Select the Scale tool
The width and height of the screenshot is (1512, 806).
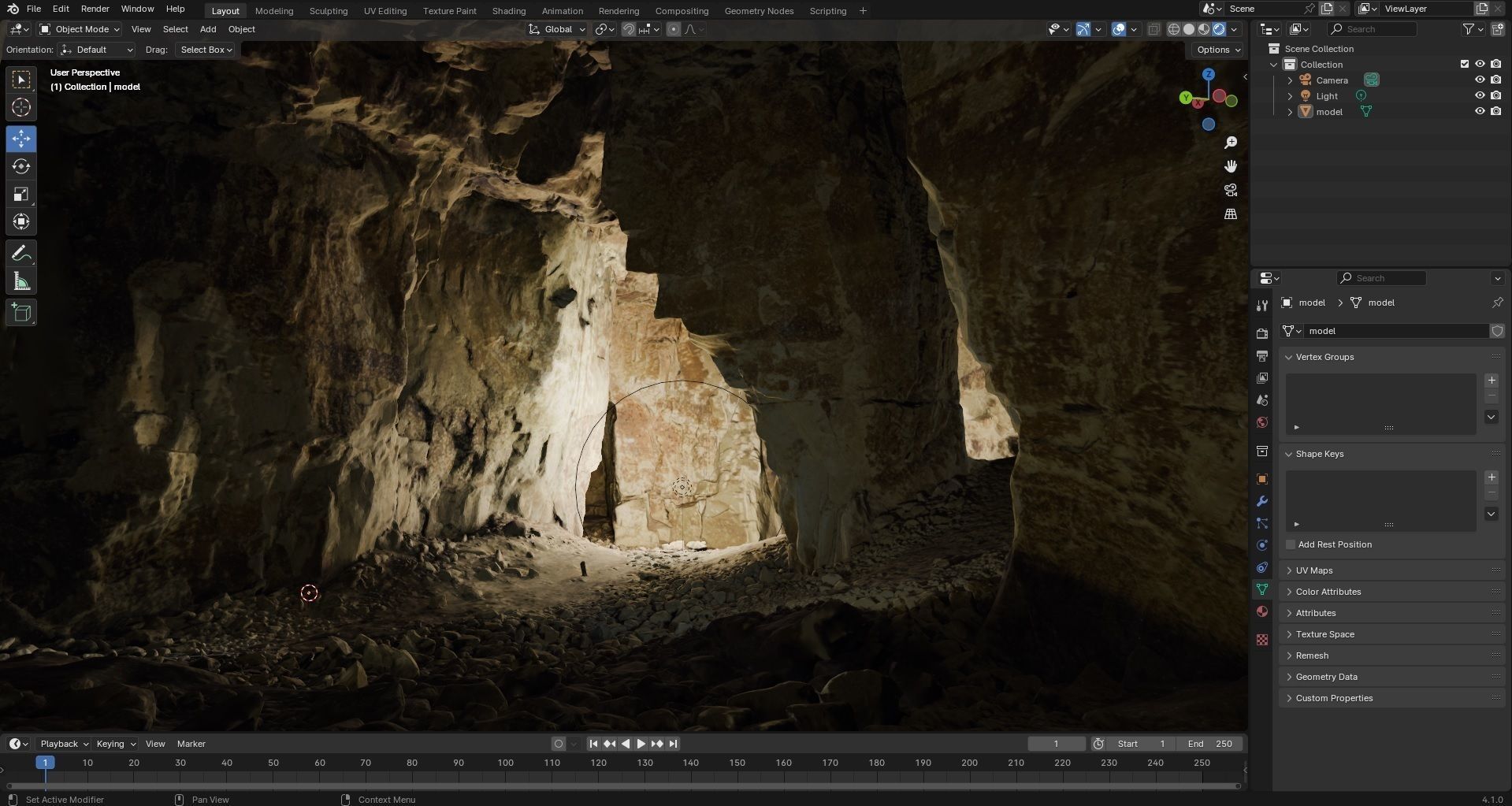21,194
